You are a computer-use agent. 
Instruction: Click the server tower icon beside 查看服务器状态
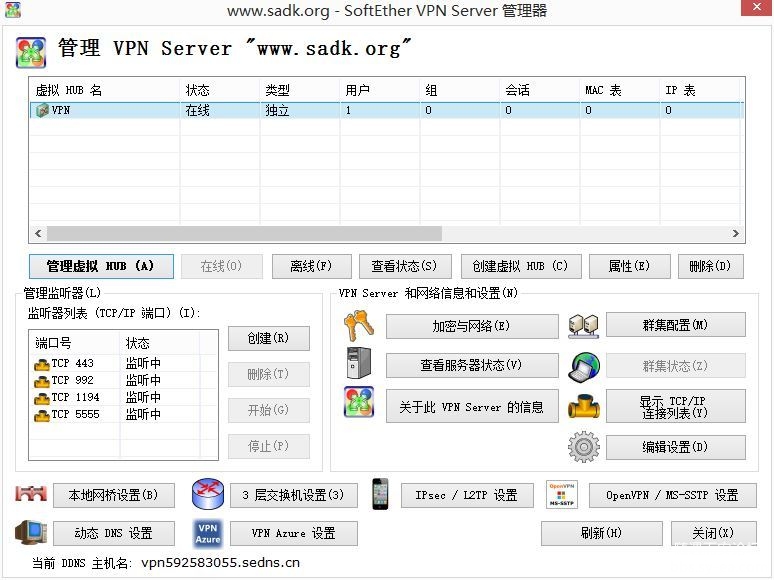[359, 363]
